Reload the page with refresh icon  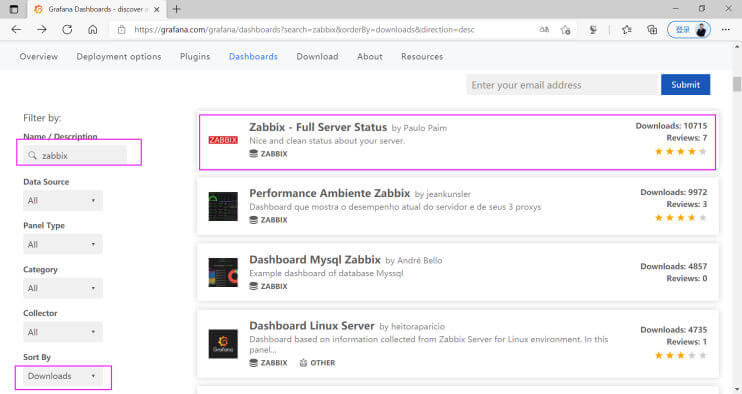click(67, 29)
